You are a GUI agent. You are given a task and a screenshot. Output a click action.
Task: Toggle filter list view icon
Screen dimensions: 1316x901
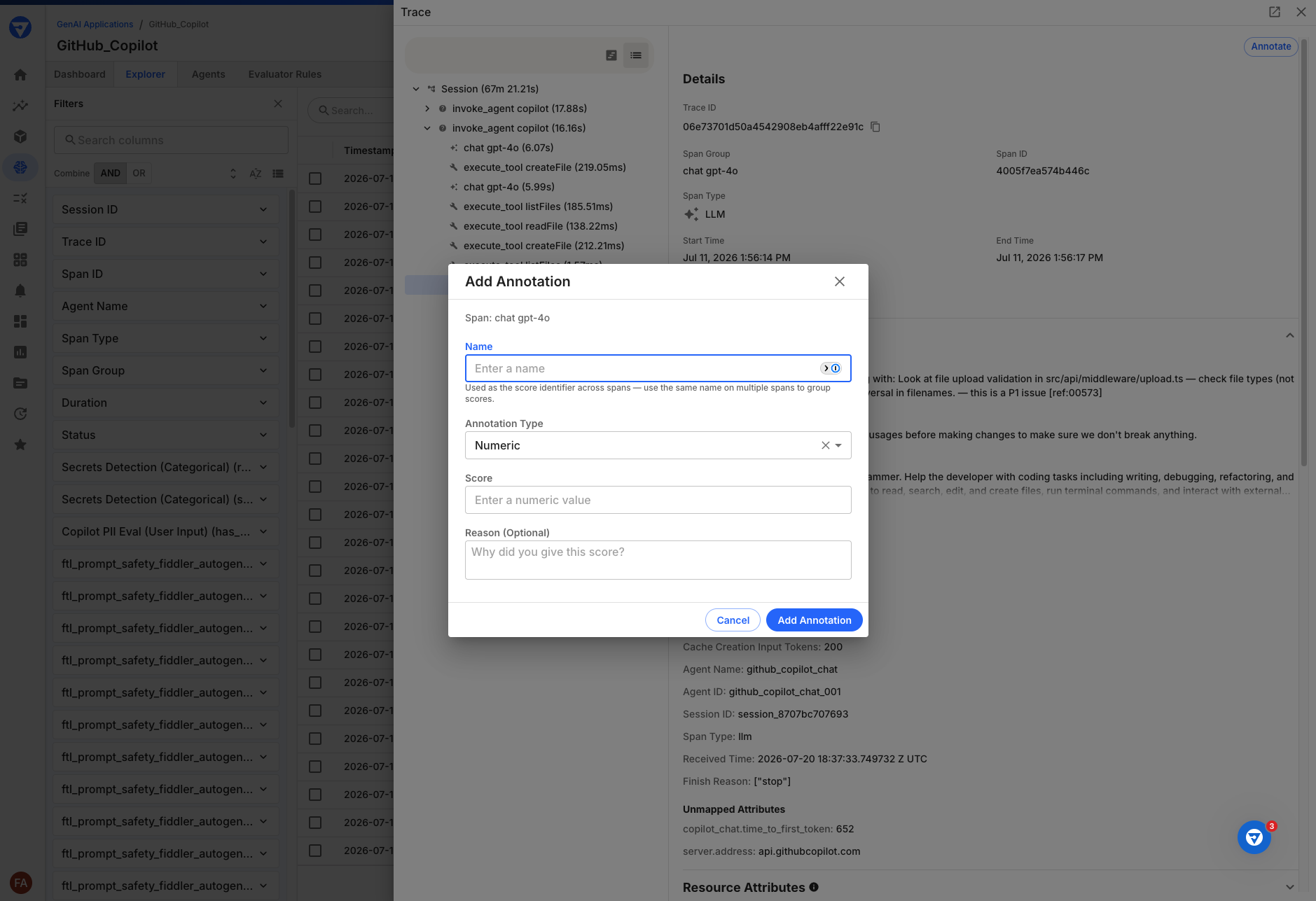(278, 174)
